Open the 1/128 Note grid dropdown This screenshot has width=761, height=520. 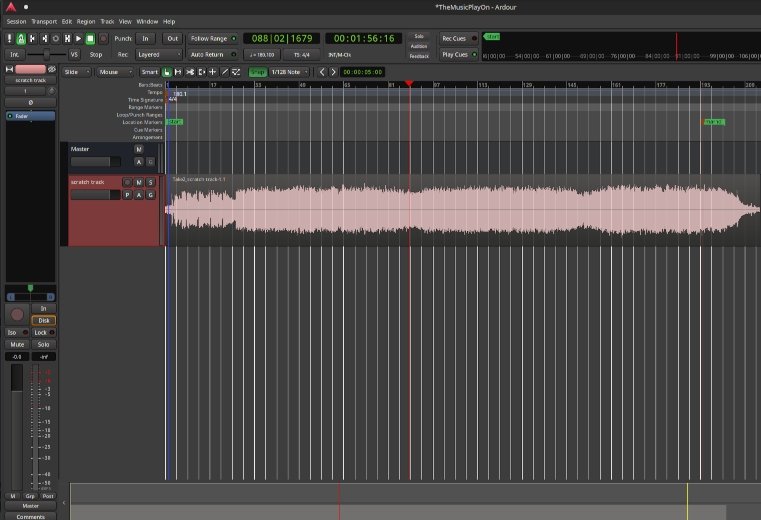(x=290, y=72)
